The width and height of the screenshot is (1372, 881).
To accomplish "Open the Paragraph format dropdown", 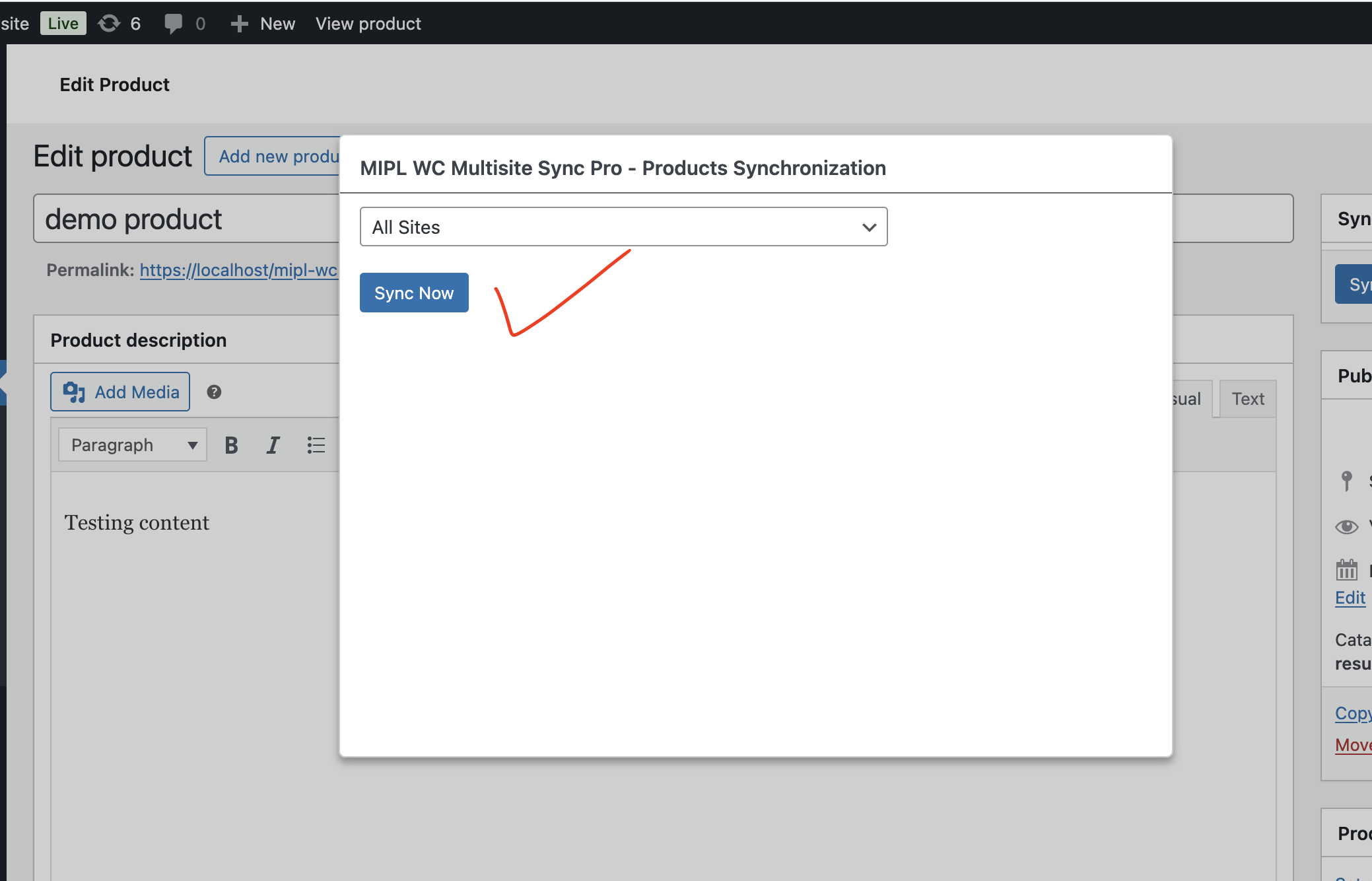I will (133, 445).
